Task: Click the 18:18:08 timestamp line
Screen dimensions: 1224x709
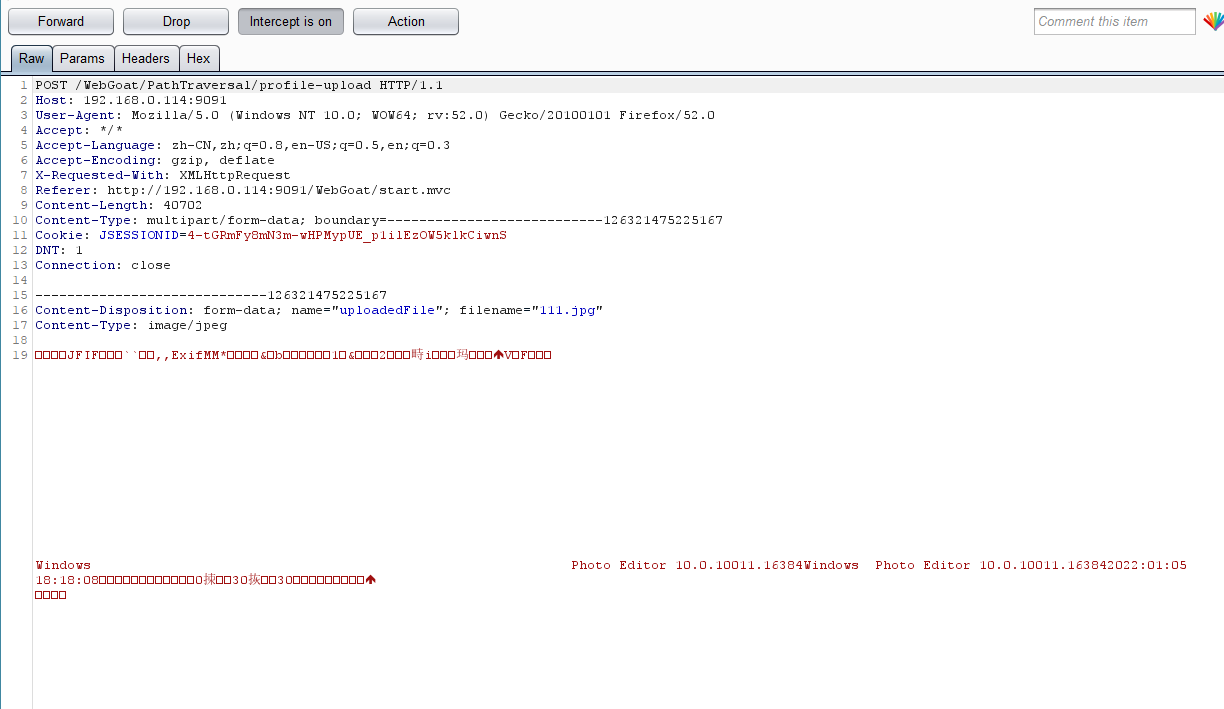Action: pos(205,580)
